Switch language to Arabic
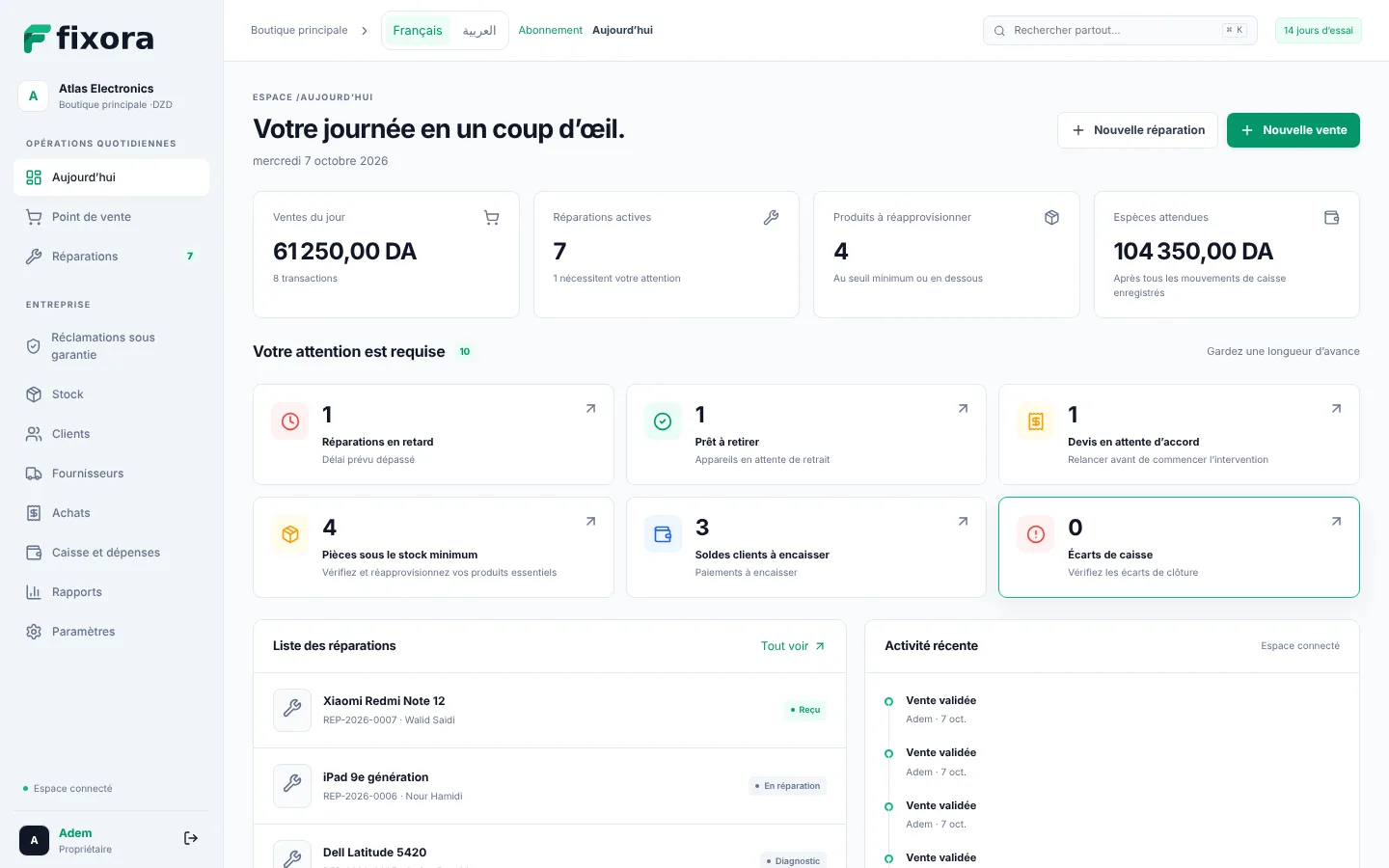This screenshot has height=868, width=1389. tap(479, 31)
